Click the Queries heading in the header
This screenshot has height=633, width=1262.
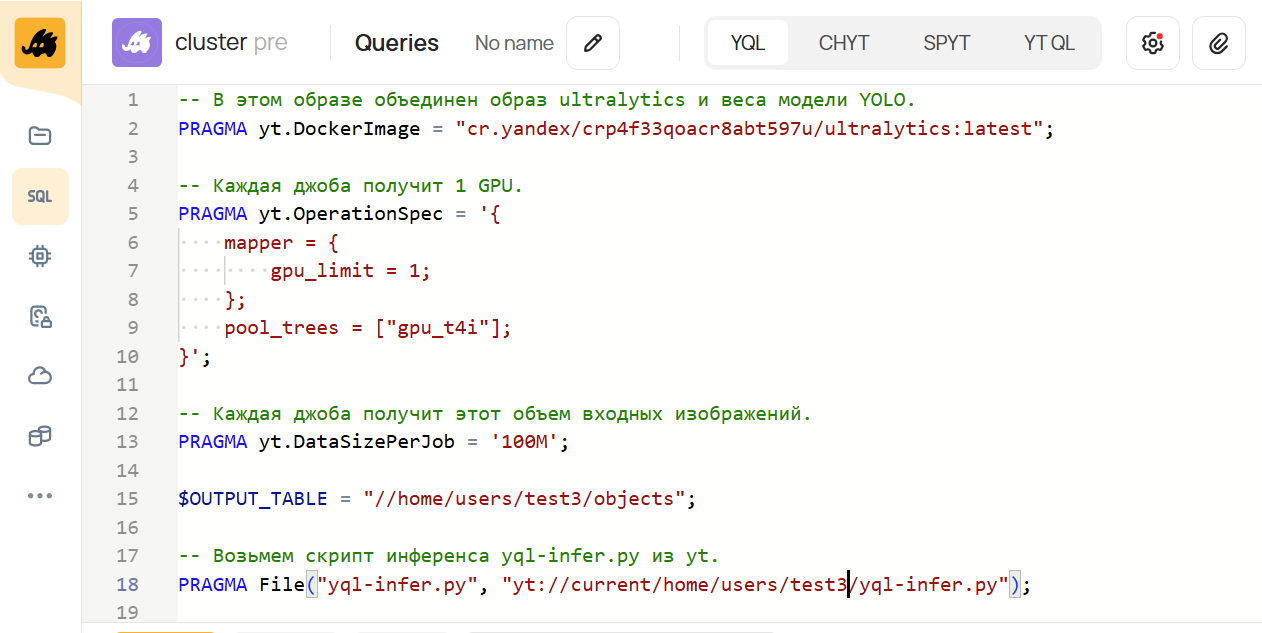(397, 43)
